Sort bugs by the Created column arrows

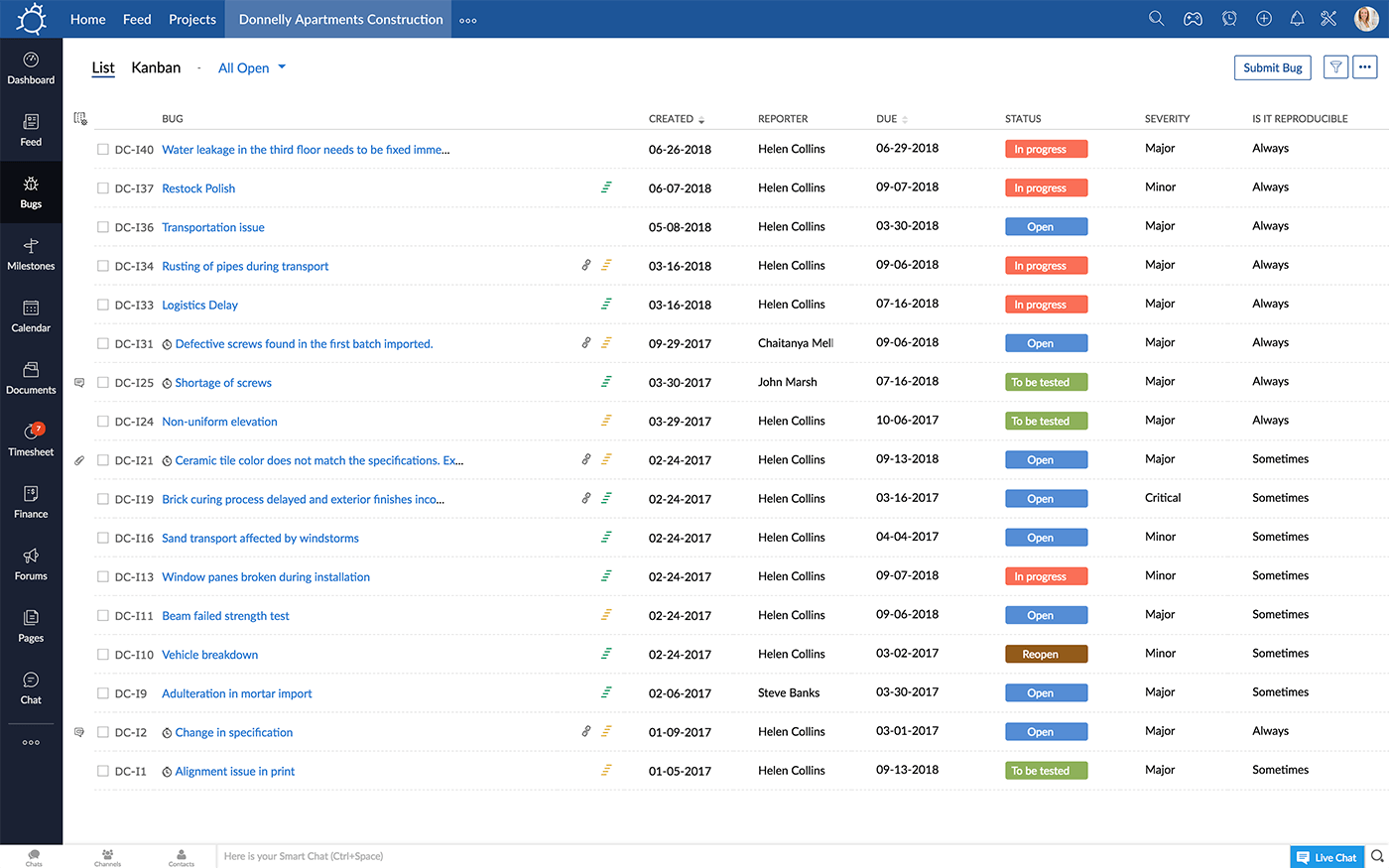point(701,118)
